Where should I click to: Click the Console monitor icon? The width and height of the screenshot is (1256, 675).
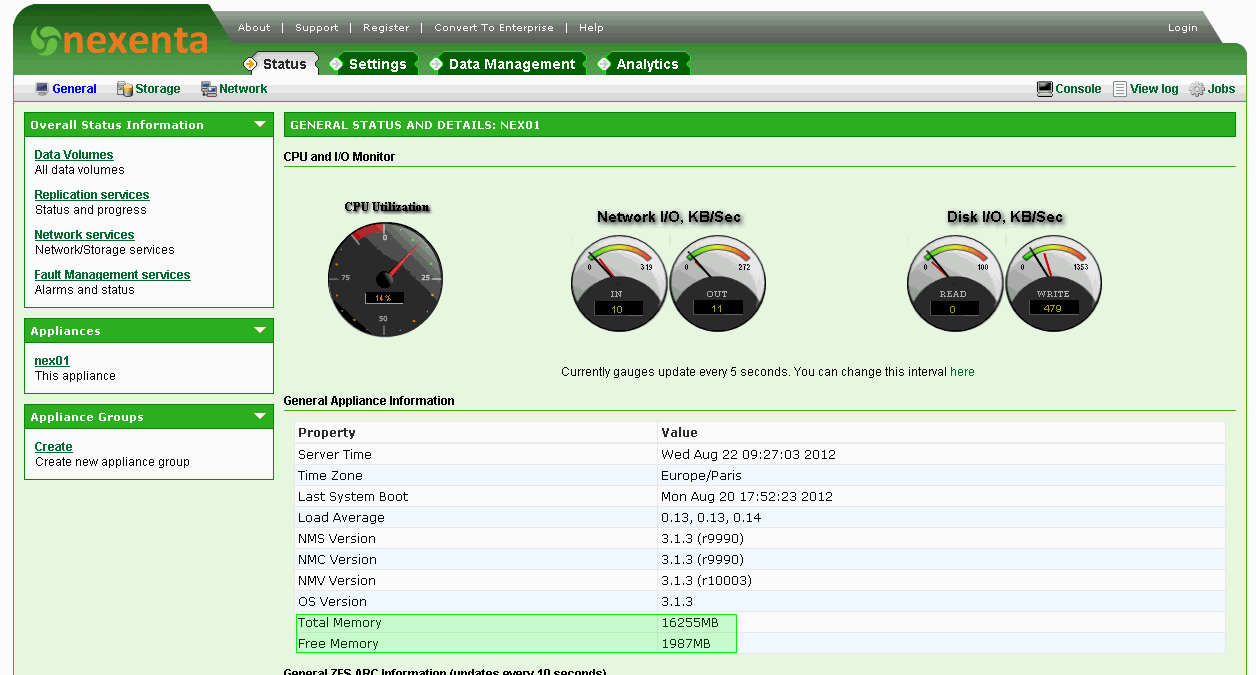(1045, 89)
